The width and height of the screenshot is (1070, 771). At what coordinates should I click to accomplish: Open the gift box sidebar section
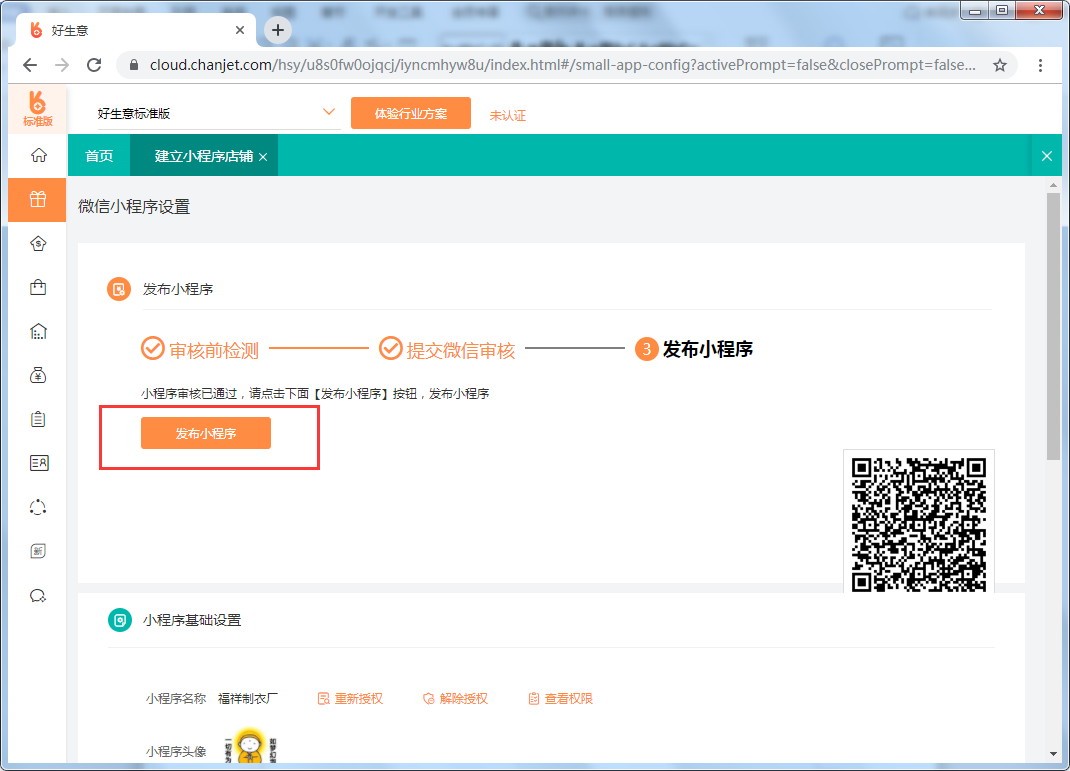(x=38, y=200)
